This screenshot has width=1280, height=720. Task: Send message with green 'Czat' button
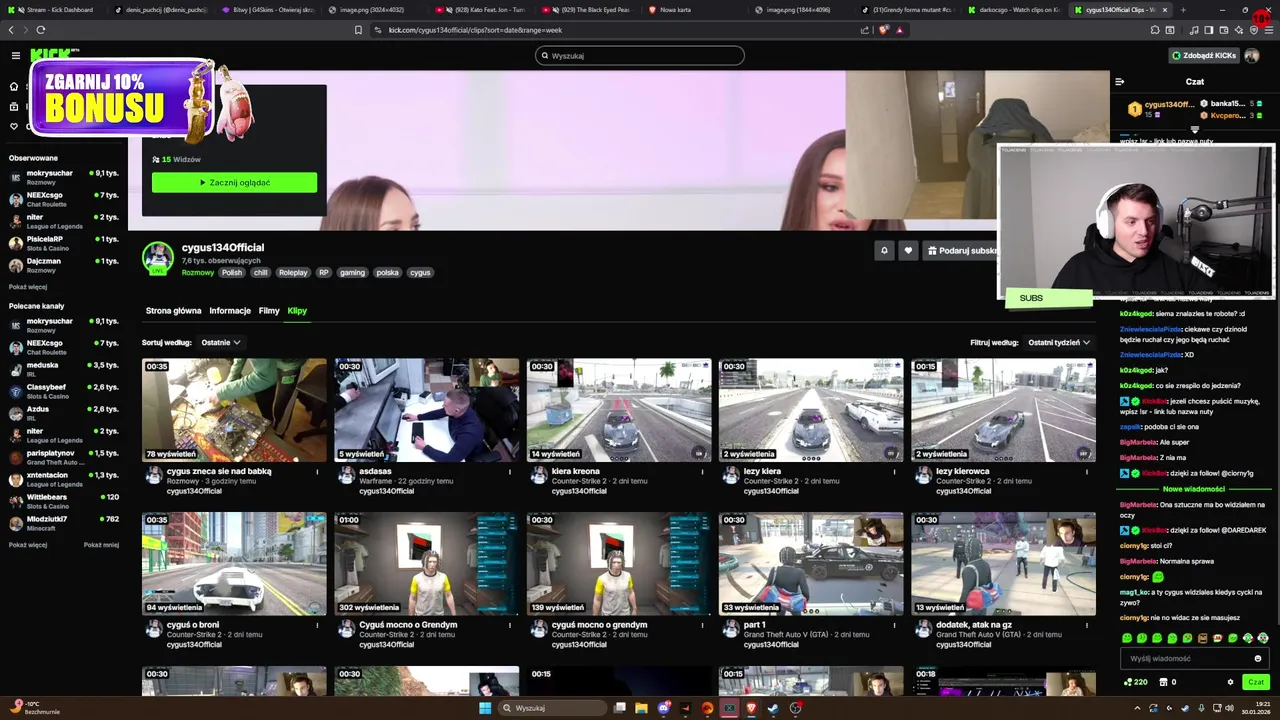pyautogui.click(x=1256, y=682)
